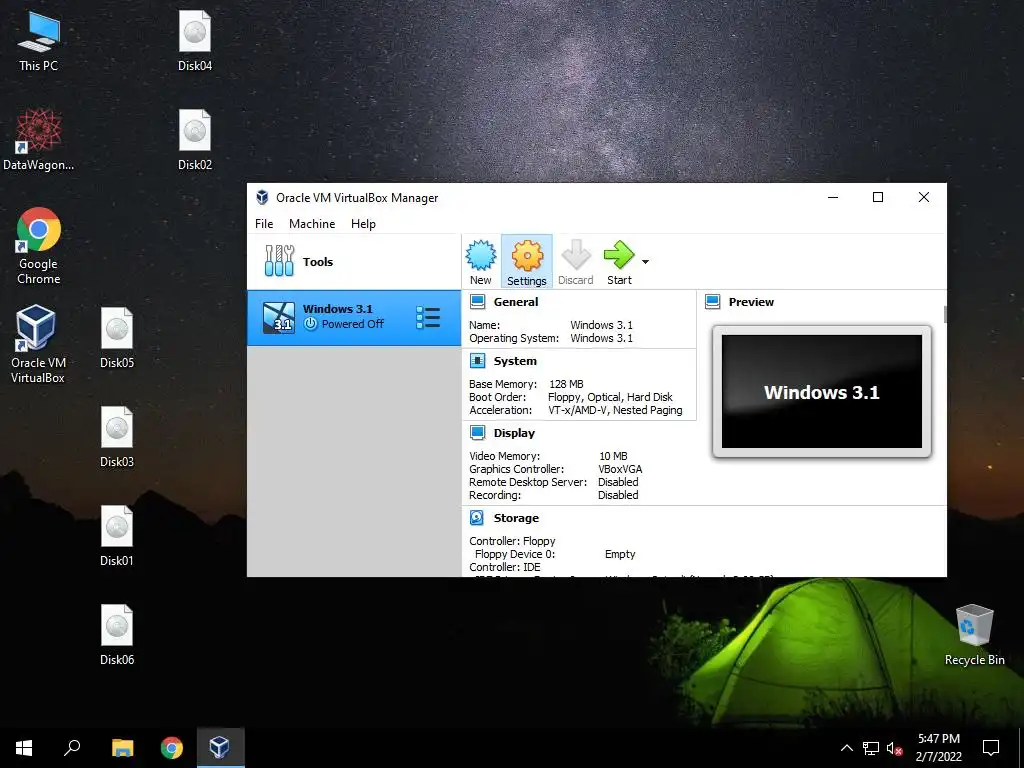
Task: Click the Floppy Device 0 Empty value
Action: (x=620, y=554)
